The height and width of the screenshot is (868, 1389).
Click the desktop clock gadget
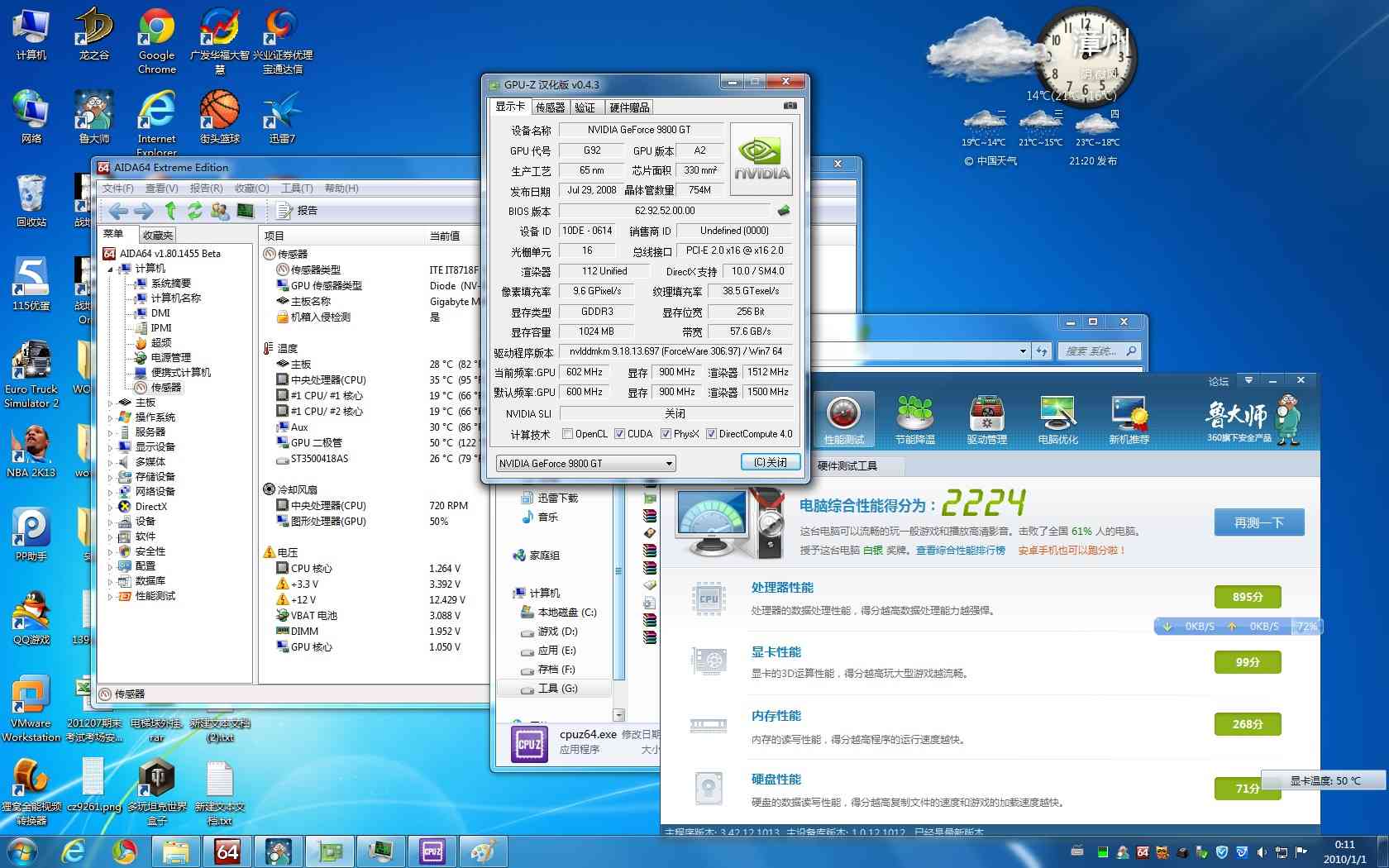1086,56
